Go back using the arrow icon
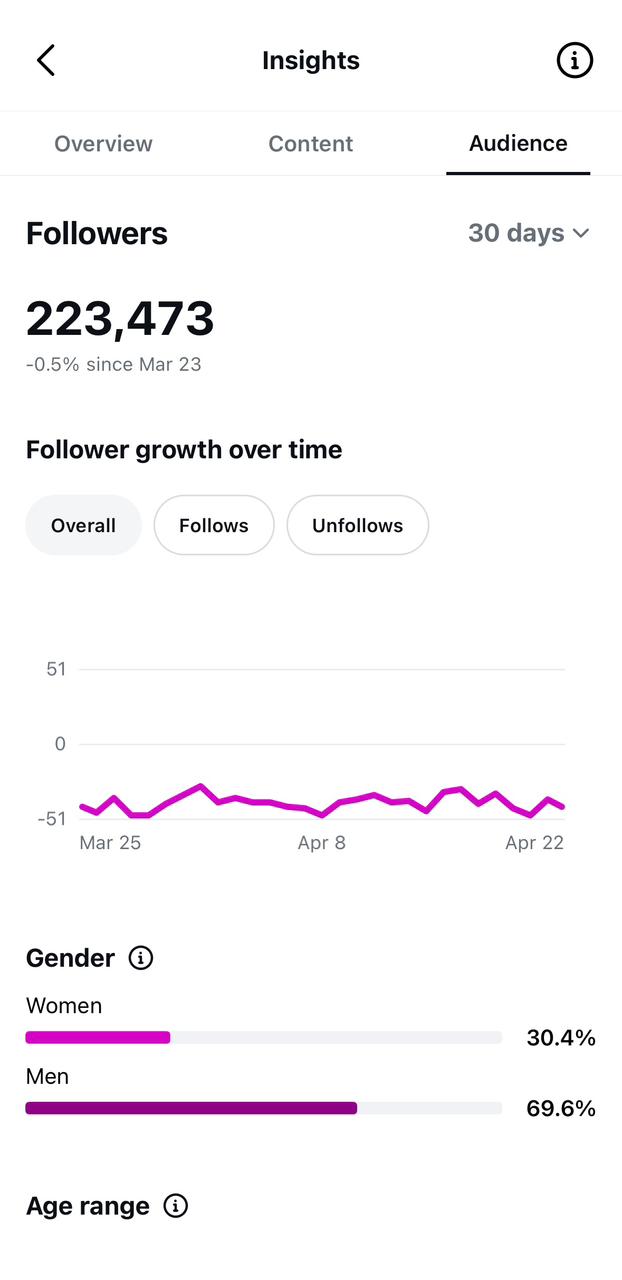 46,60
